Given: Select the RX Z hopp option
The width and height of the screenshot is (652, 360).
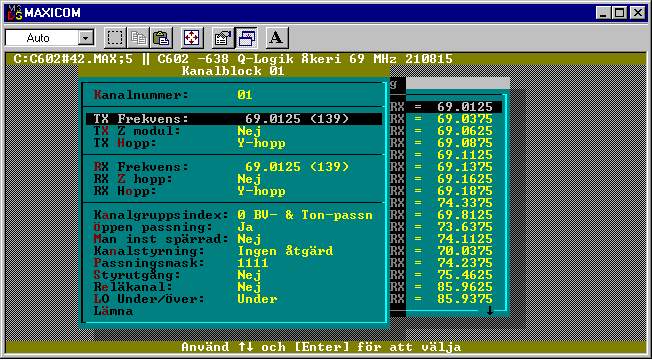Looking at the screenshot, I should [234, 179].
